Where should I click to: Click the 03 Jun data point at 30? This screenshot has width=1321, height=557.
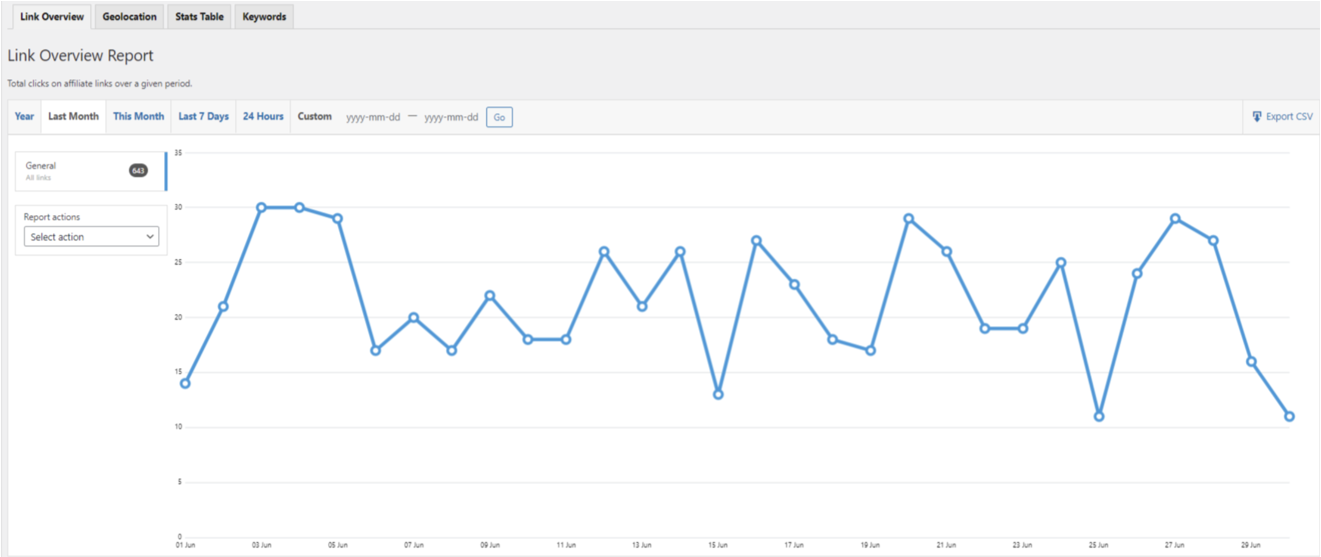tap(261, 207)
